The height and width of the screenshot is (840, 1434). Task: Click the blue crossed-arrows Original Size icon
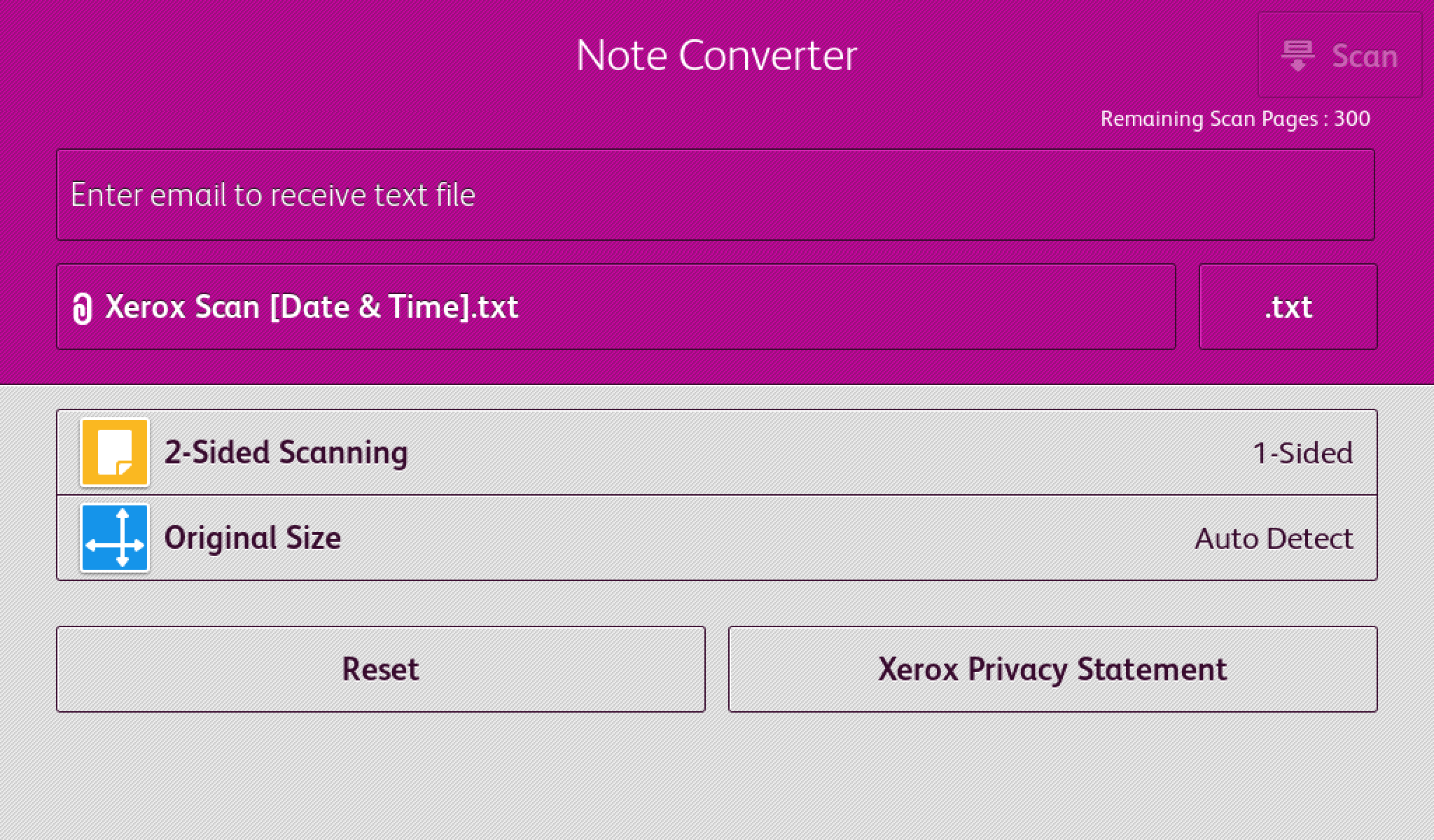[x=116, y=538]
